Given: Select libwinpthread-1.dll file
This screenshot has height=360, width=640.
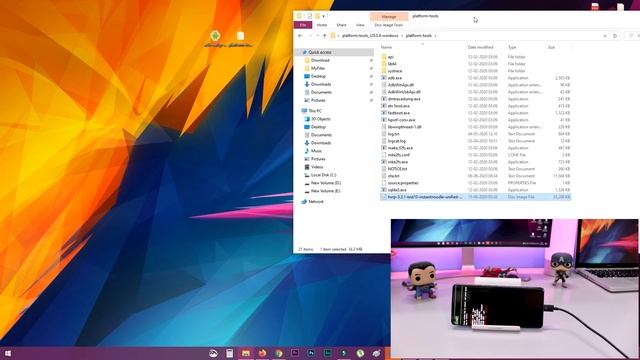Looking at the screenshot, I should 404,127.
